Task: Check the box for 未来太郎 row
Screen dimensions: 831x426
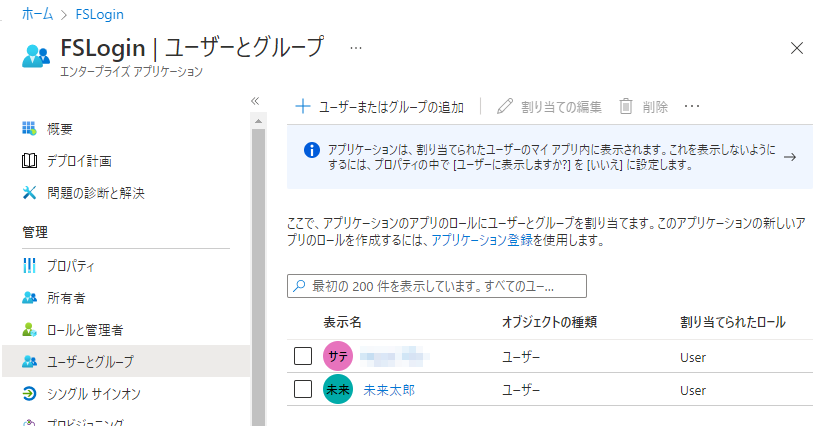Action: pyautogui.click(x=303, y=389)
